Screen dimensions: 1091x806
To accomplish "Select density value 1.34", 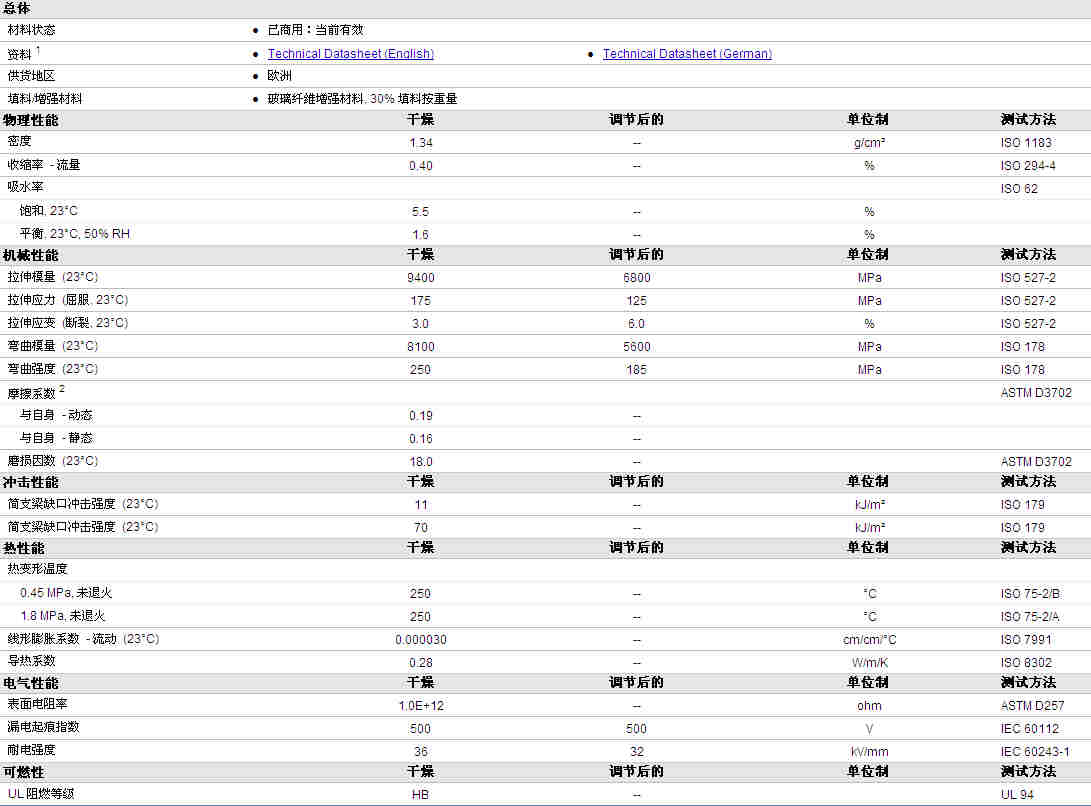I will click(x=420, y=143).
